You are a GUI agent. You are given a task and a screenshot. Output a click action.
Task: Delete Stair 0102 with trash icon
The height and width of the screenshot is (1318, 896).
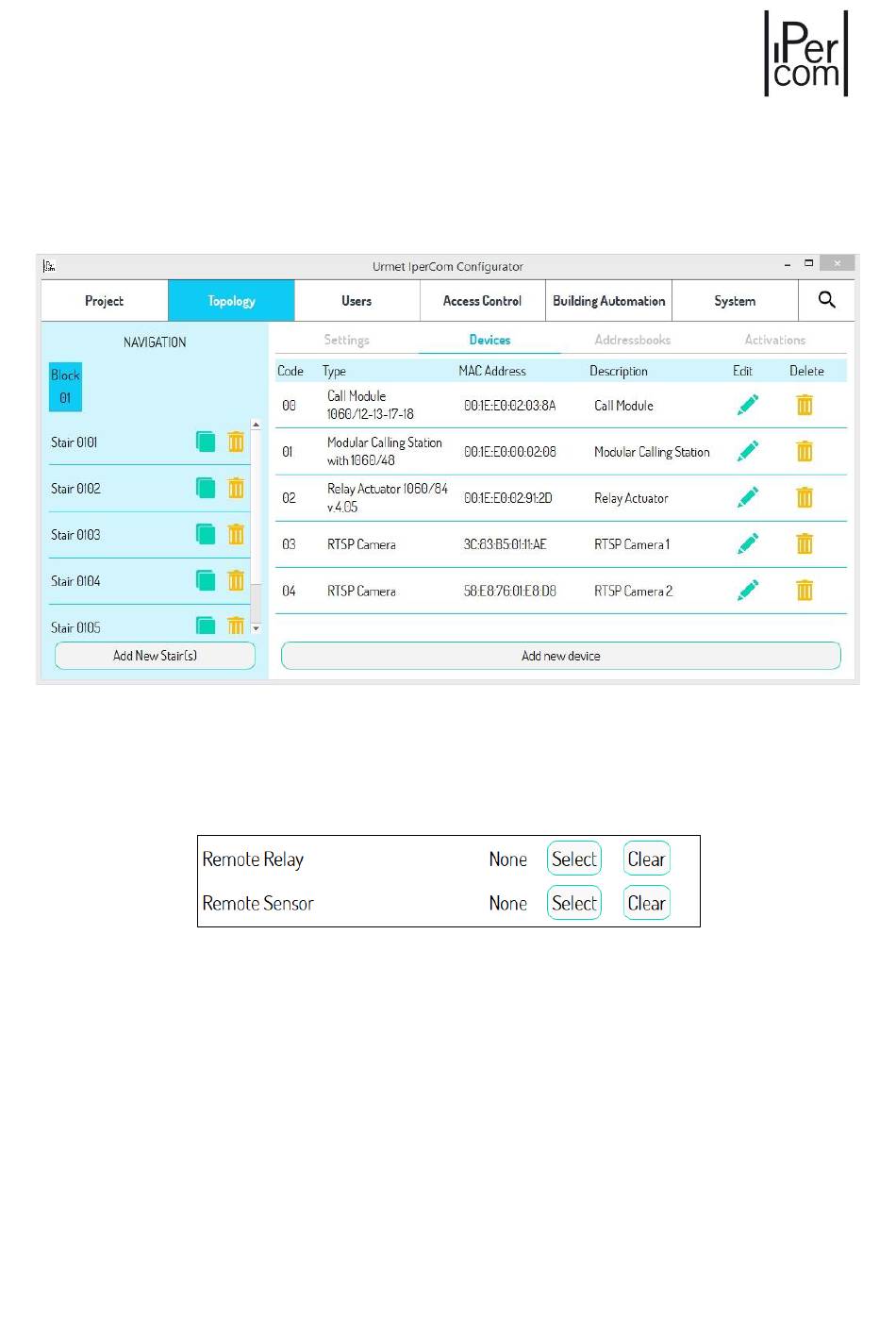click(x=236, y=488)
